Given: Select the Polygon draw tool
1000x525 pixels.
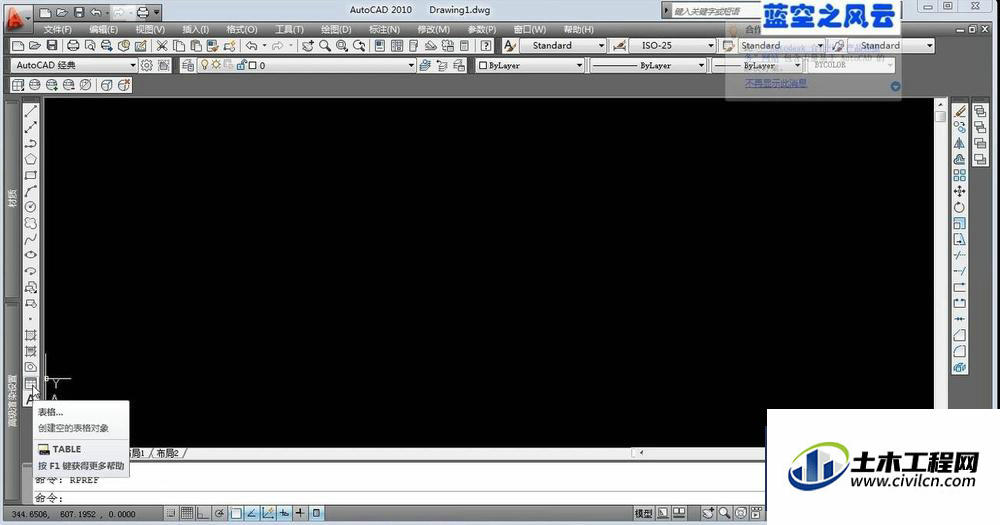Looking at the screenshot, I should [31, 159].
